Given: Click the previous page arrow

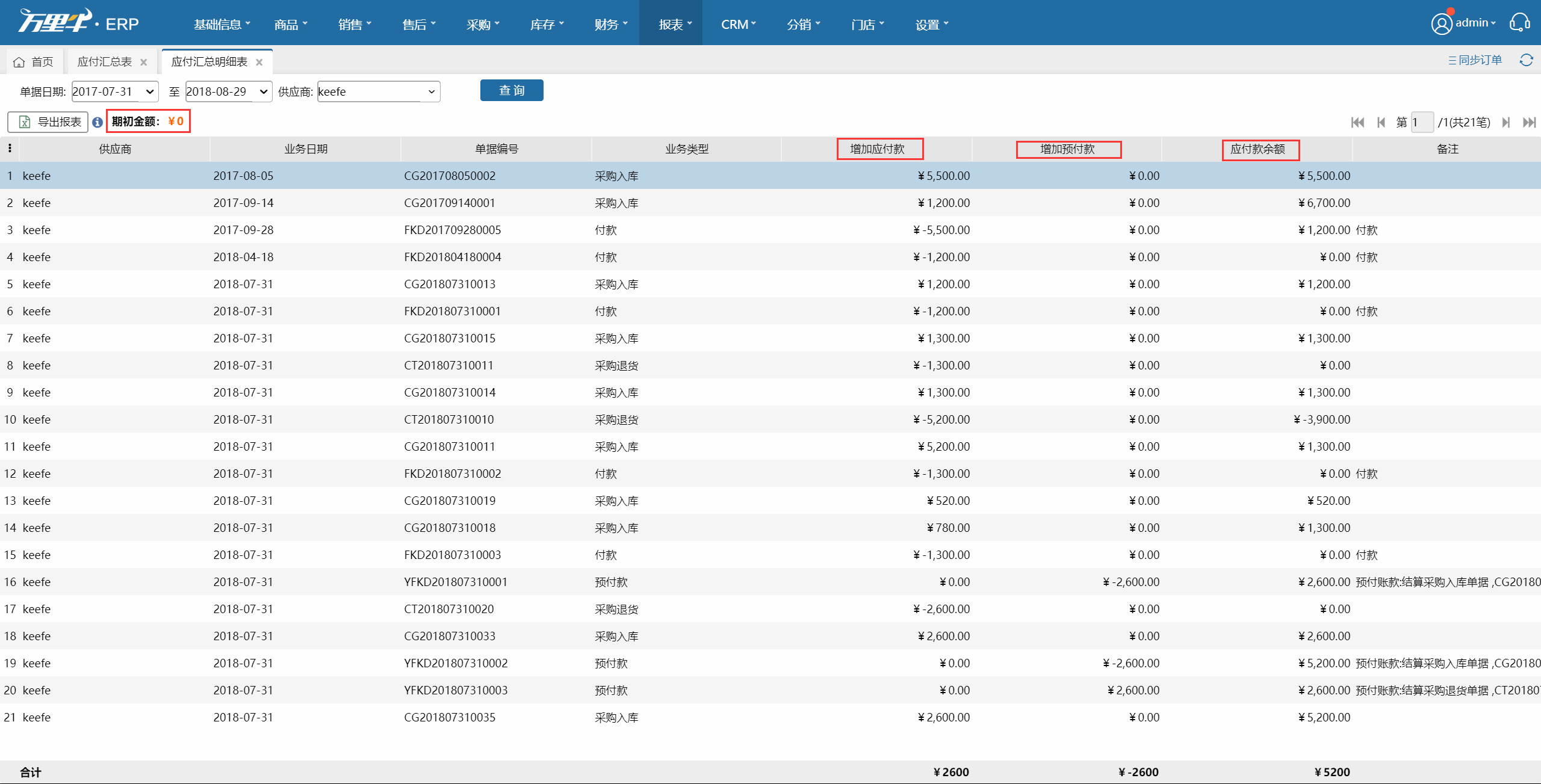Looking at the screenshot, I should point(1381,123).
